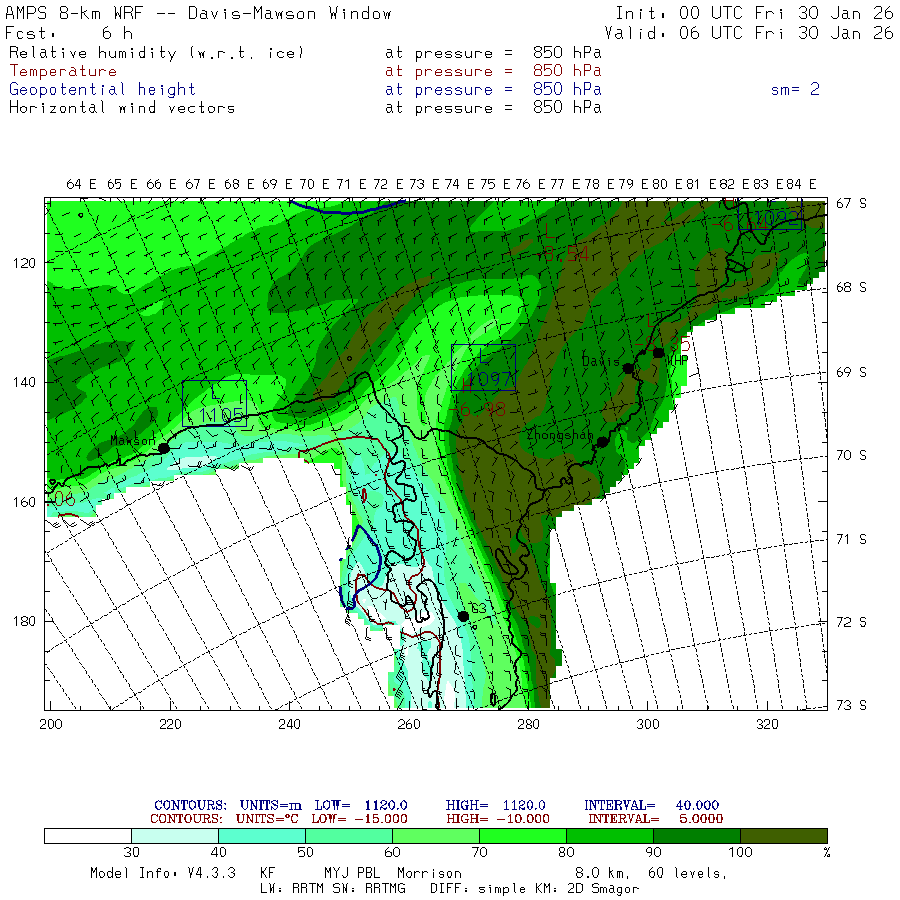Click the blue 'Geopotential height' label

(x=102, y=90)
